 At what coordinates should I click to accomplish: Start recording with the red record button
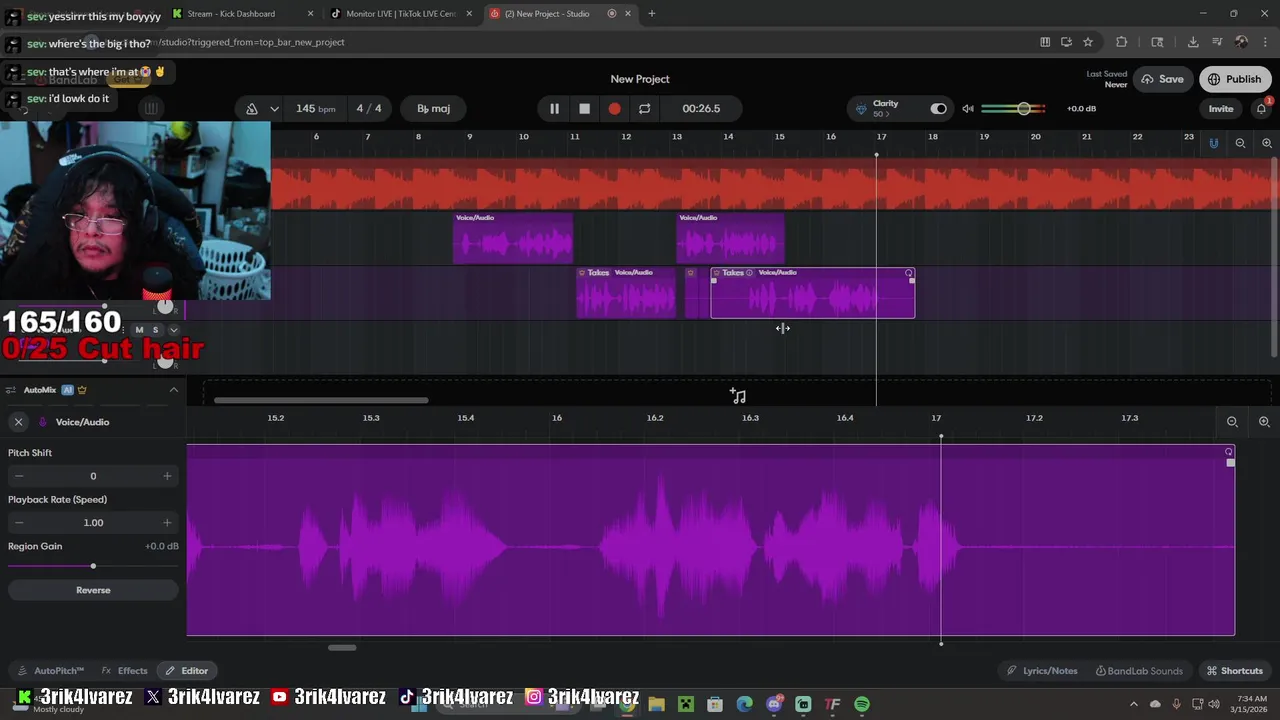click(614, 108)
